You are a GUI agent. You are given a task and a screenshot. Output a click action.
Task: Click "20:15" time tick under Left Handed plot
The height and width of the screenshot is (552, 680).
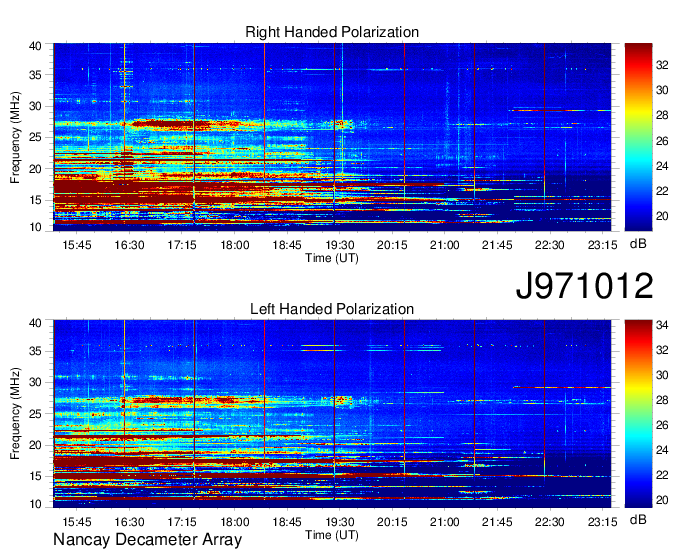392,522
